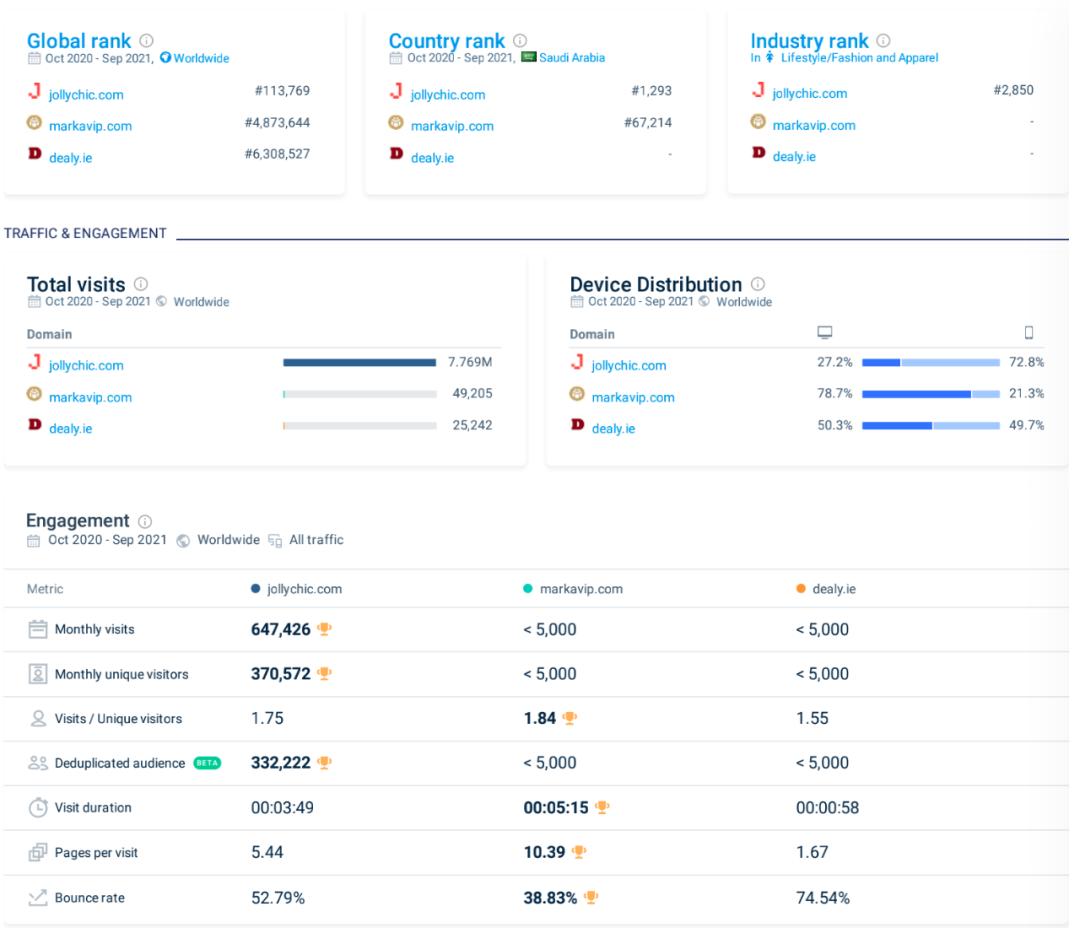Click the dealy.ie orange legend dot
Viewport: 1080px width, 928px height.
[x=800, y=588]
